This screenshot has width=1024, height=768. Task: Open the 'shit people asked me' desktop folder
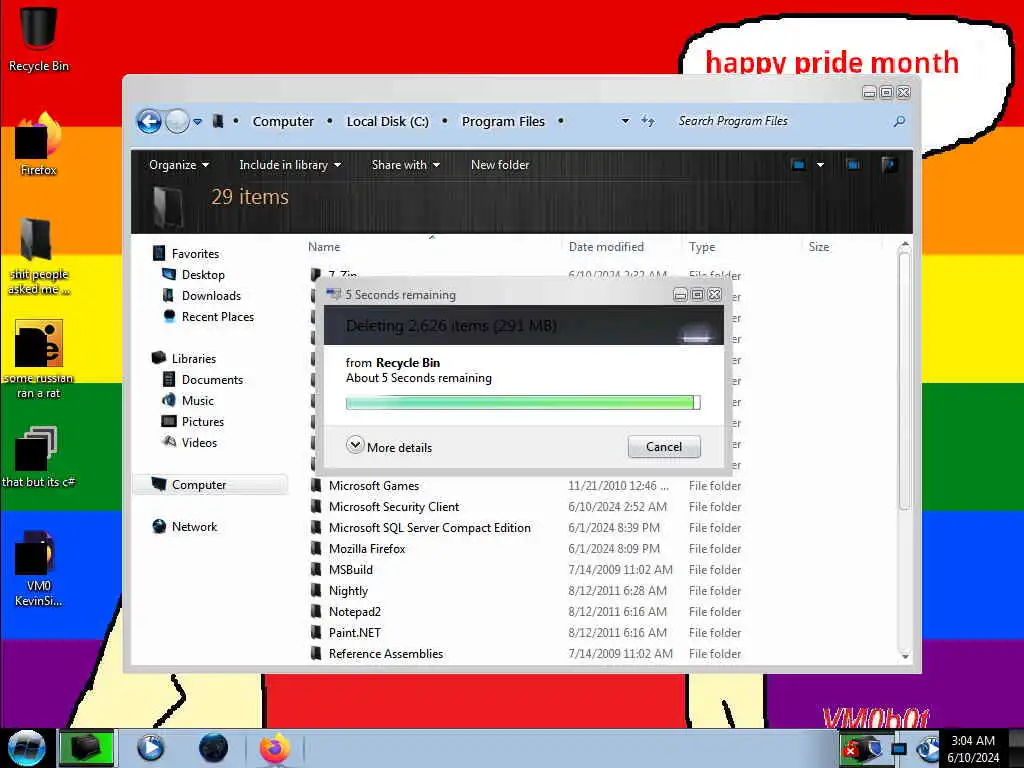[x=38, y=256]
